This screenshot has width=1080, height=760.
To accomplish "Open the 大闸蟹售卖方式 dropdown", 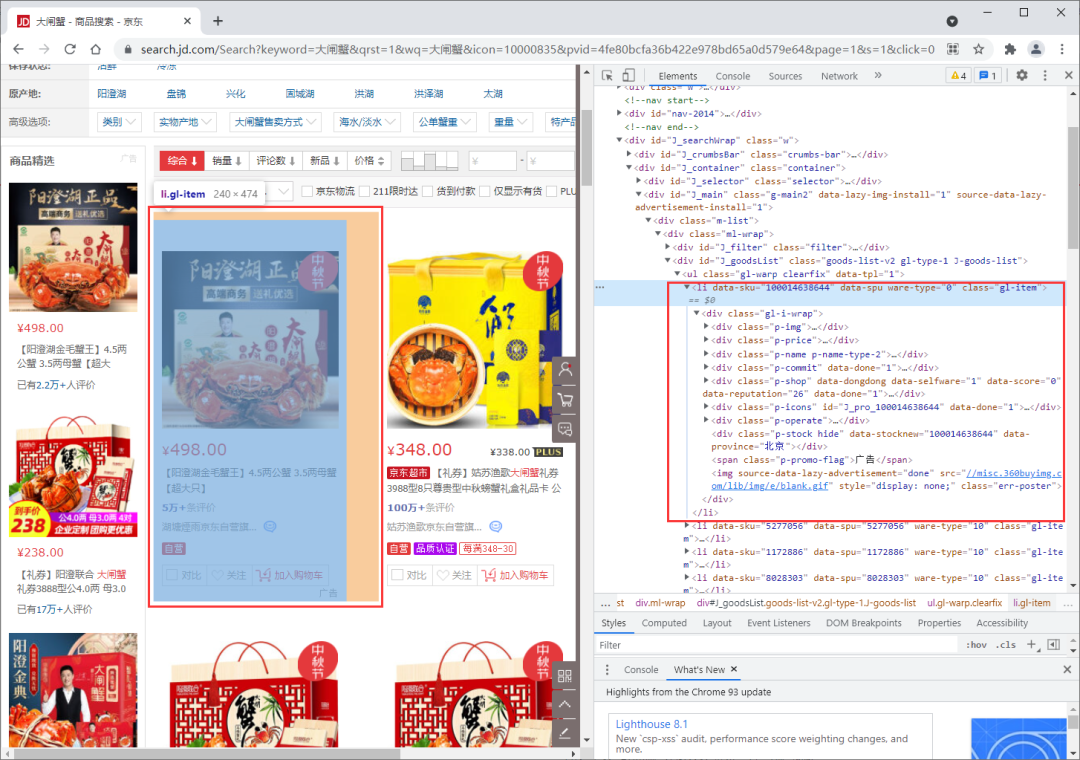I will (x=275, y=122).
